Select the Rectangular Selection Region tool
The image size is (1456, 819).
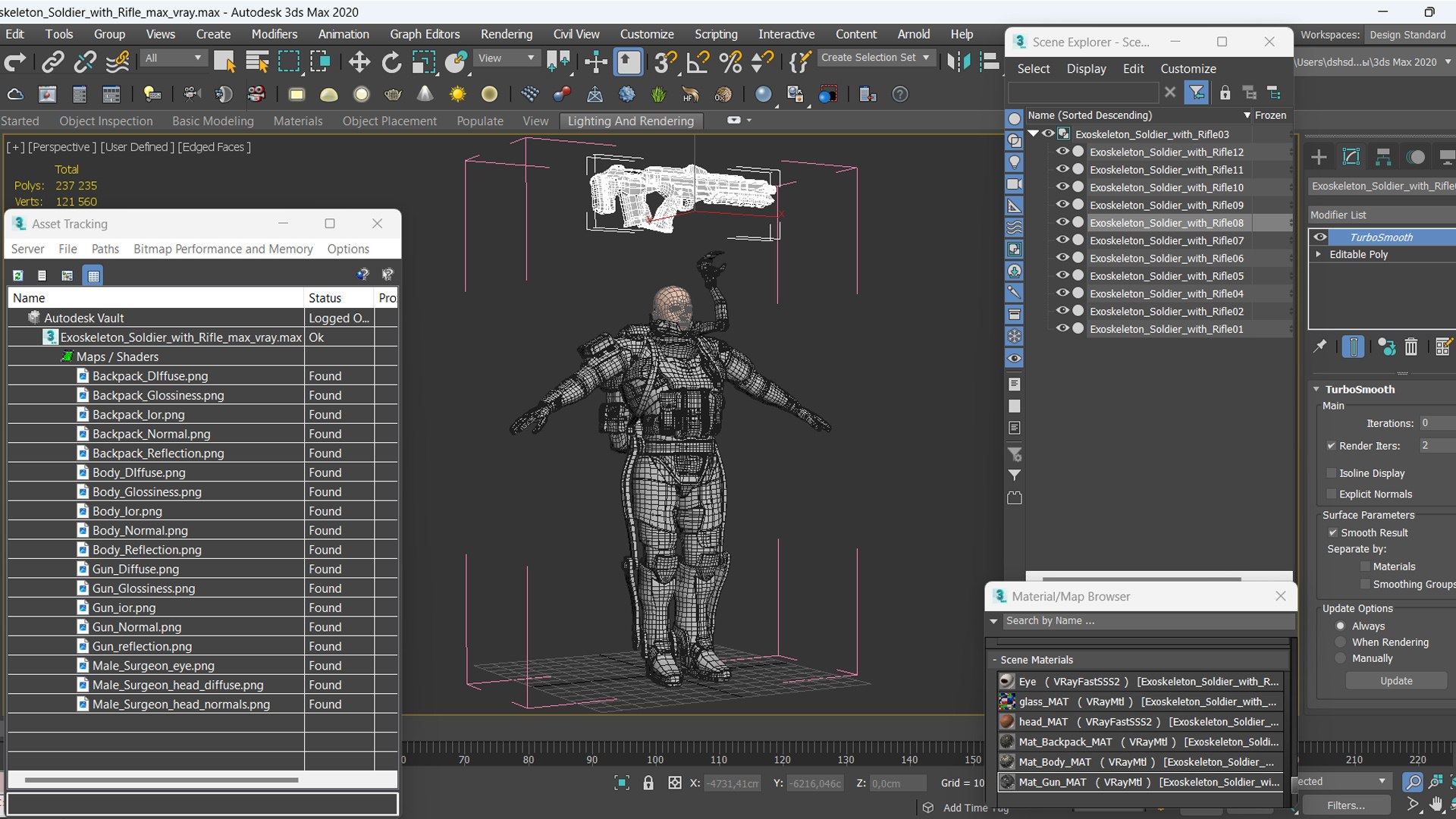pyautogui.click(x=289, y=61)
